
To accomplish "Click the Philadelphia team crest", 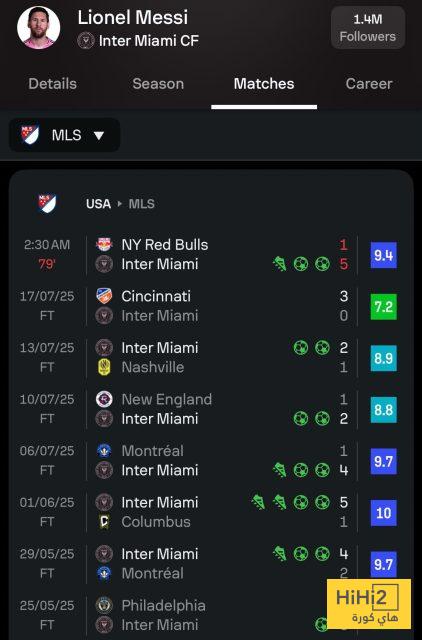I will [x=104, y=605].
